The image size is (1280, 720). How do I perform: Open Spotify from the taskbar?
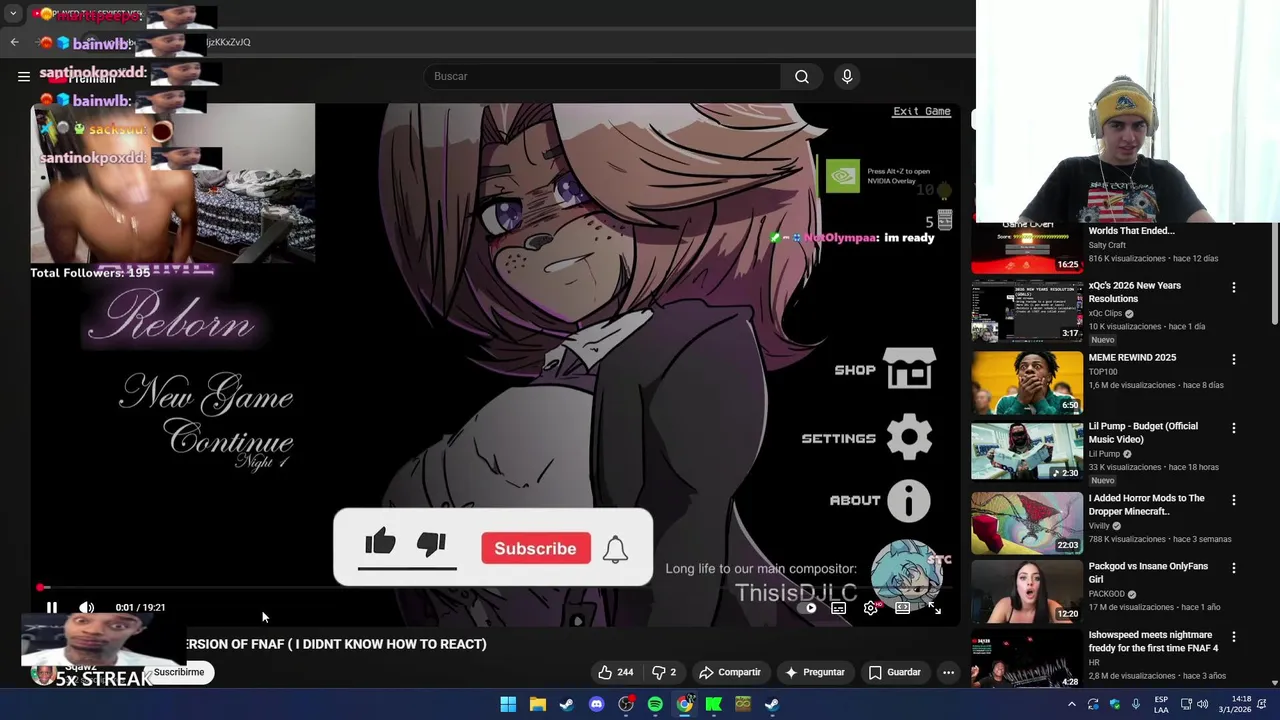click(655, 704)
